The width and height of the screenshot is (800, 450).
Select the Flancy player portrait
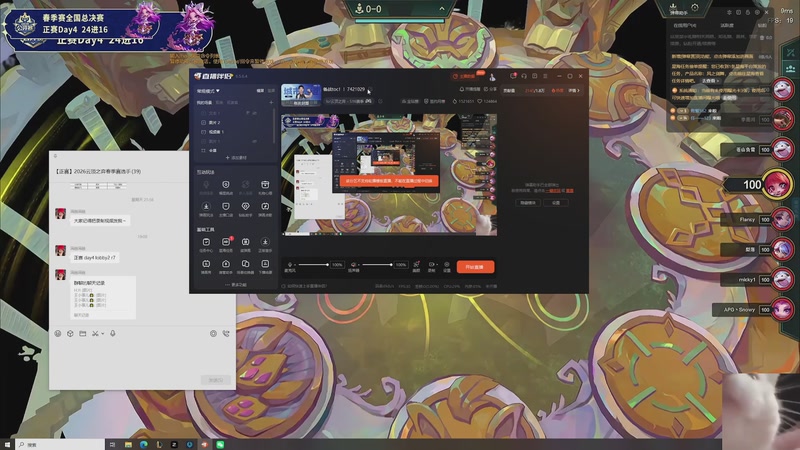point(782,220)
